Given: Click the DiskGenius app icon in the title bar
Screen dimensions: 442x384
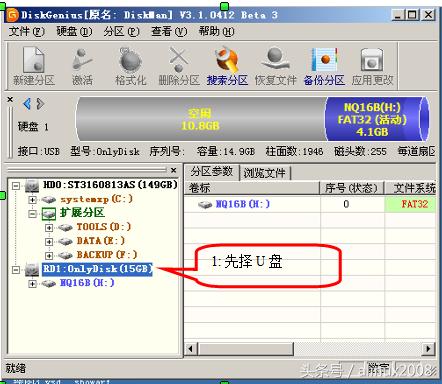Looking at the screenshot, I should click(x=12, y=15).
